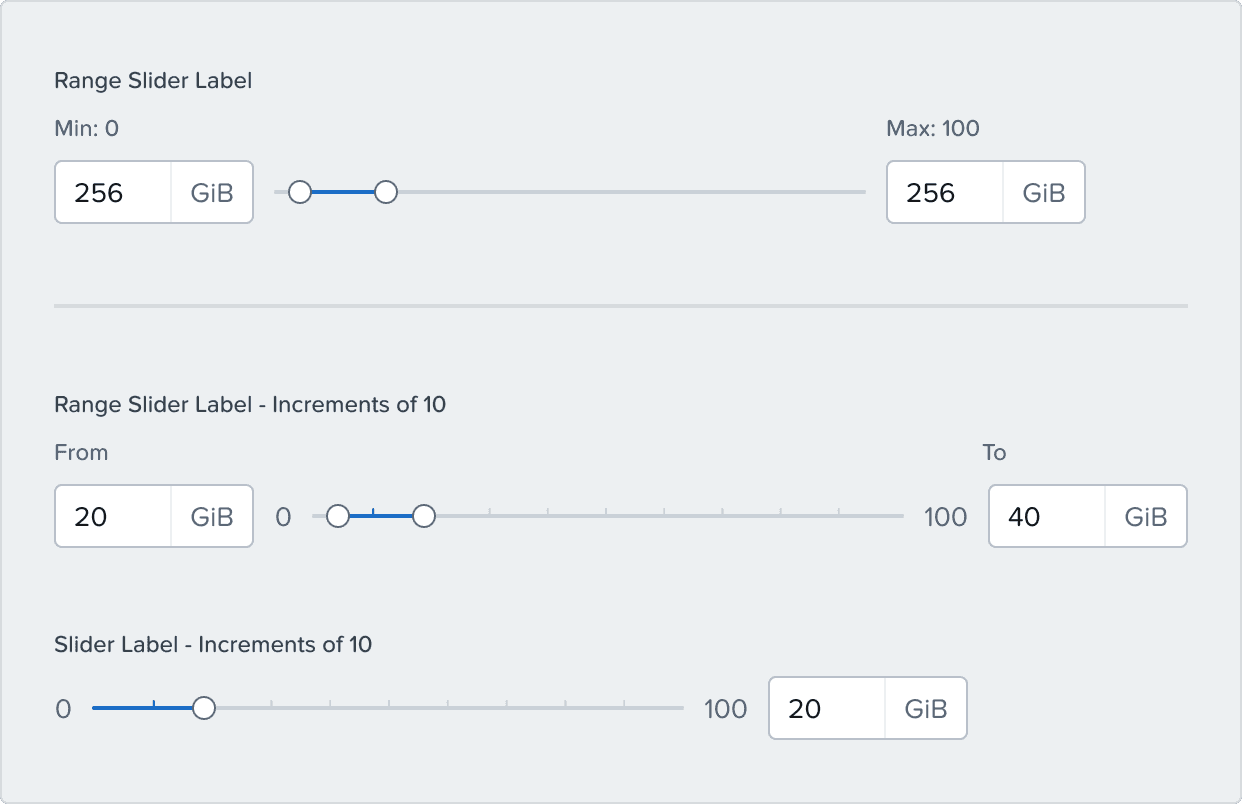The image size is (1242, 804).
Task: Click the To input field showing 40
Action: tap(1047, 516)
